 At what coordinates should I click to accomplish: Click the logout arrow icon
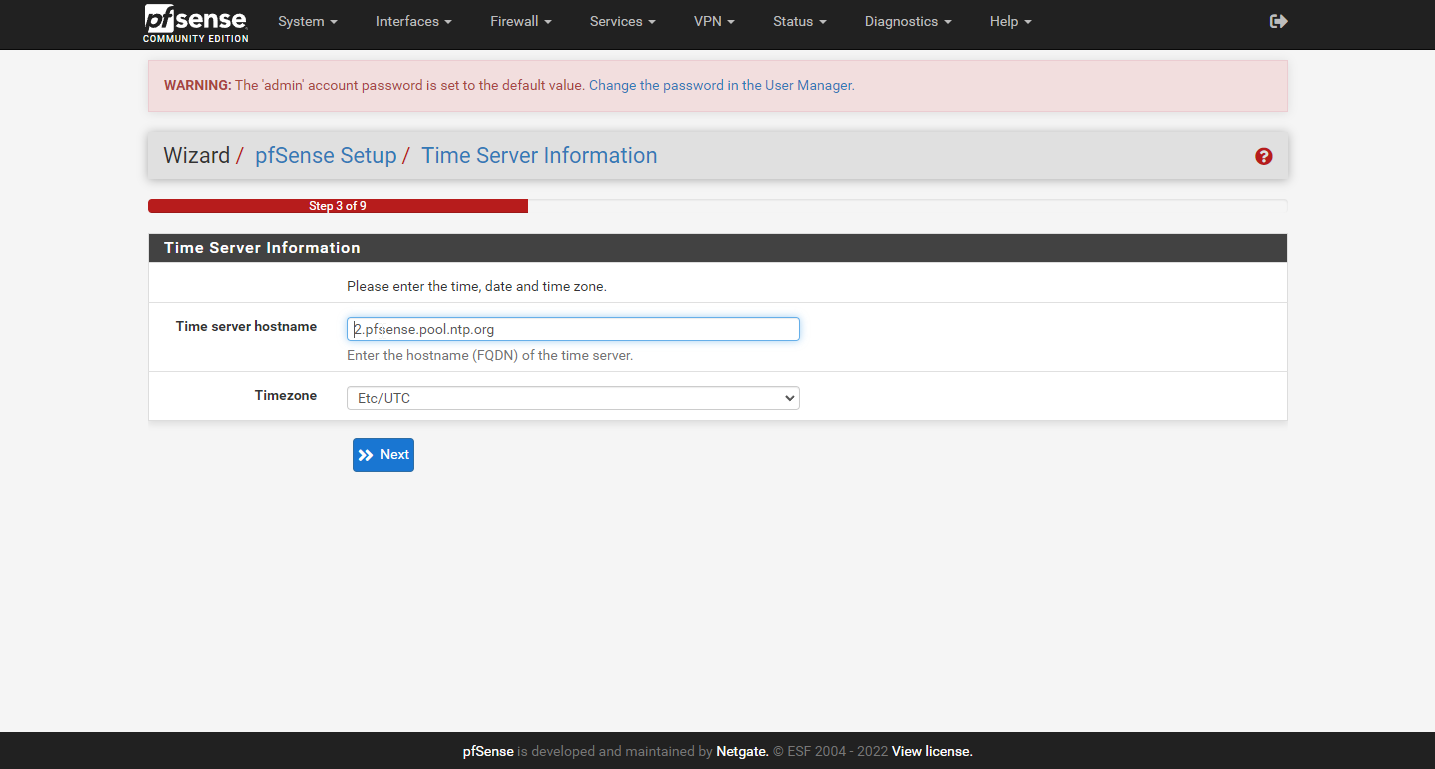click(x=1278, y=21)
